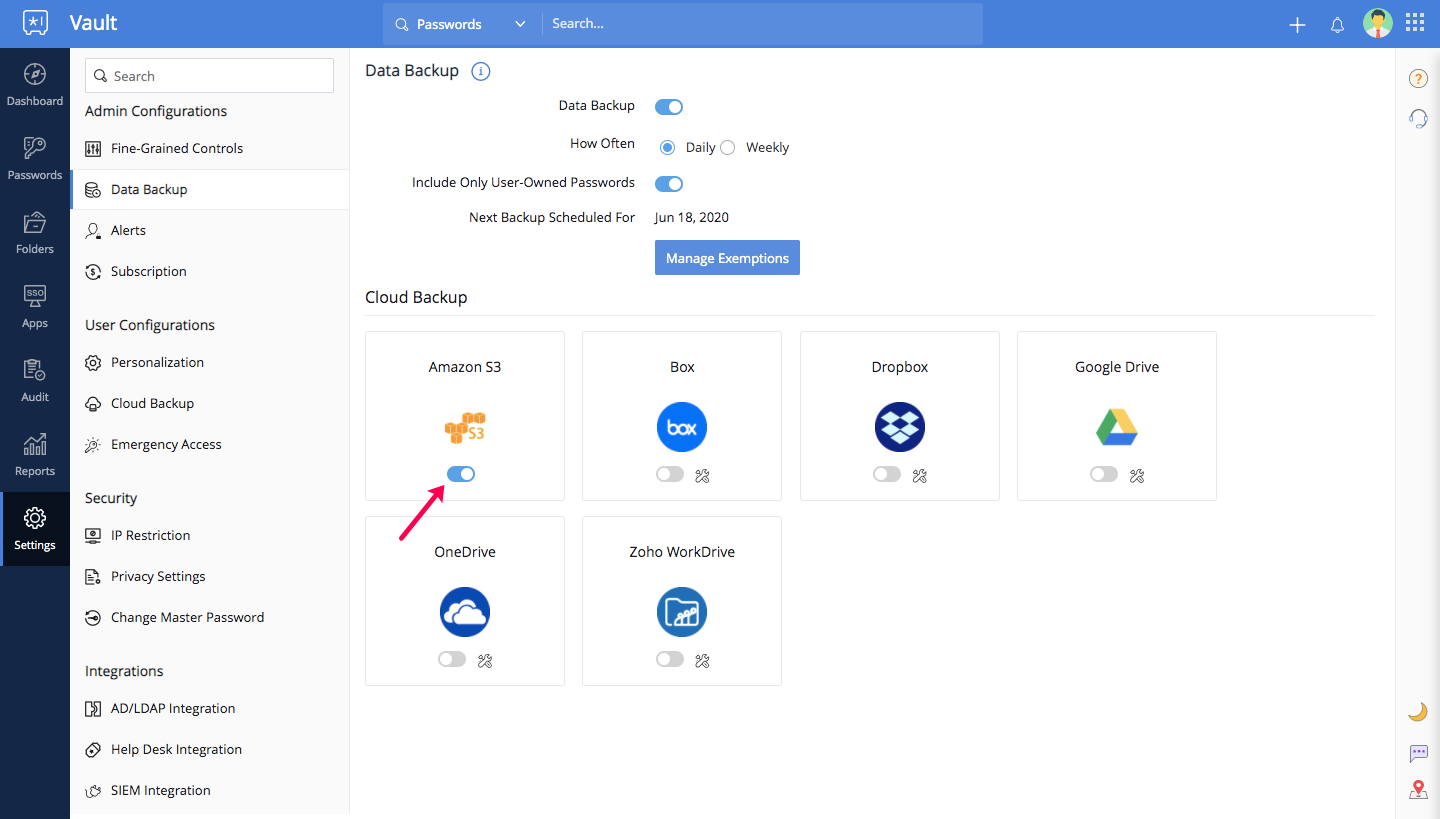The width and height of the screenshot is (1440, 819).
Task: Disable the Amazon S3 backup toggle
Action: pos(461,474)
